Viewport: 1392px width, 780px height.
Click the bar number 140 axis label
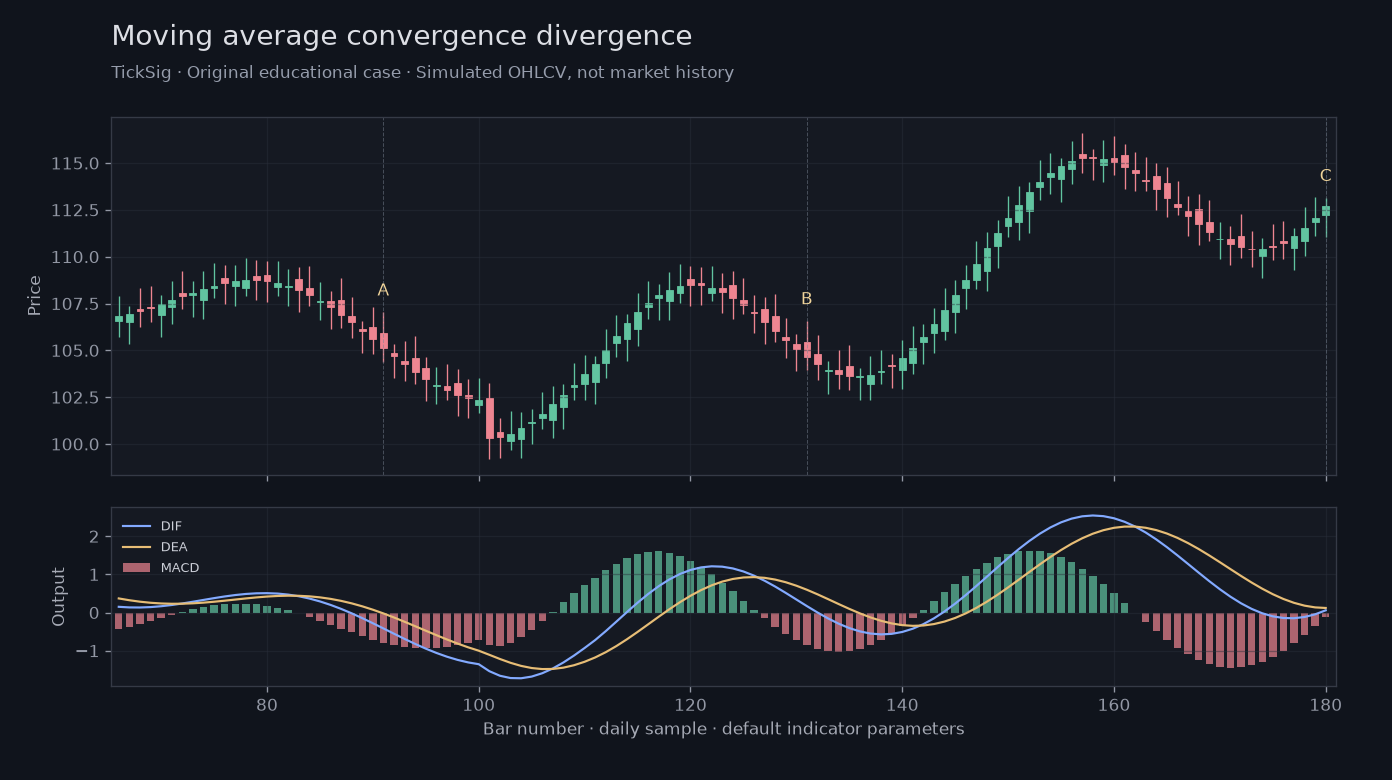902,703
